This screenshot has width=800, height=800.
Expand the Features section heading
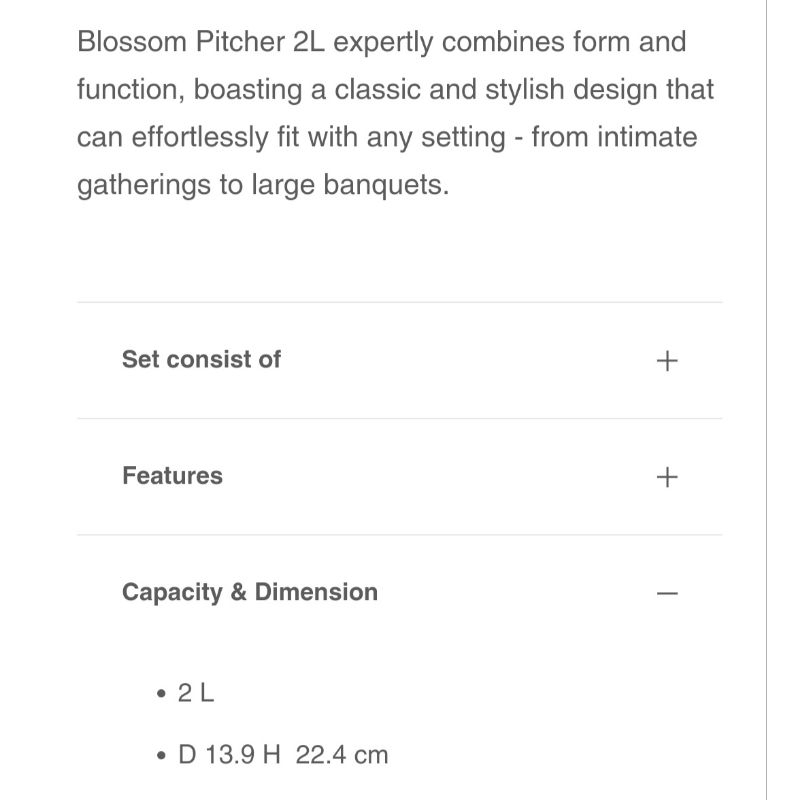[x=172, y=476]
